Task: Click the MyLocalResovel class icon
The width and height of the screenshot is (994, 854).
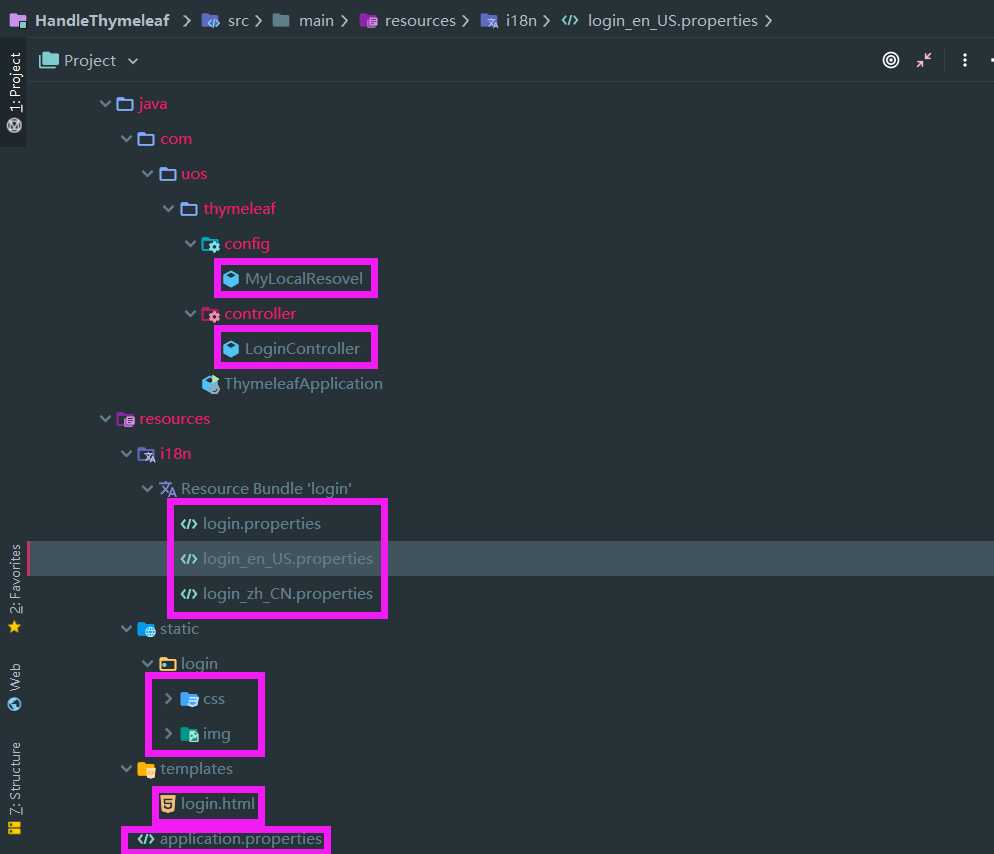Action: 231,279
